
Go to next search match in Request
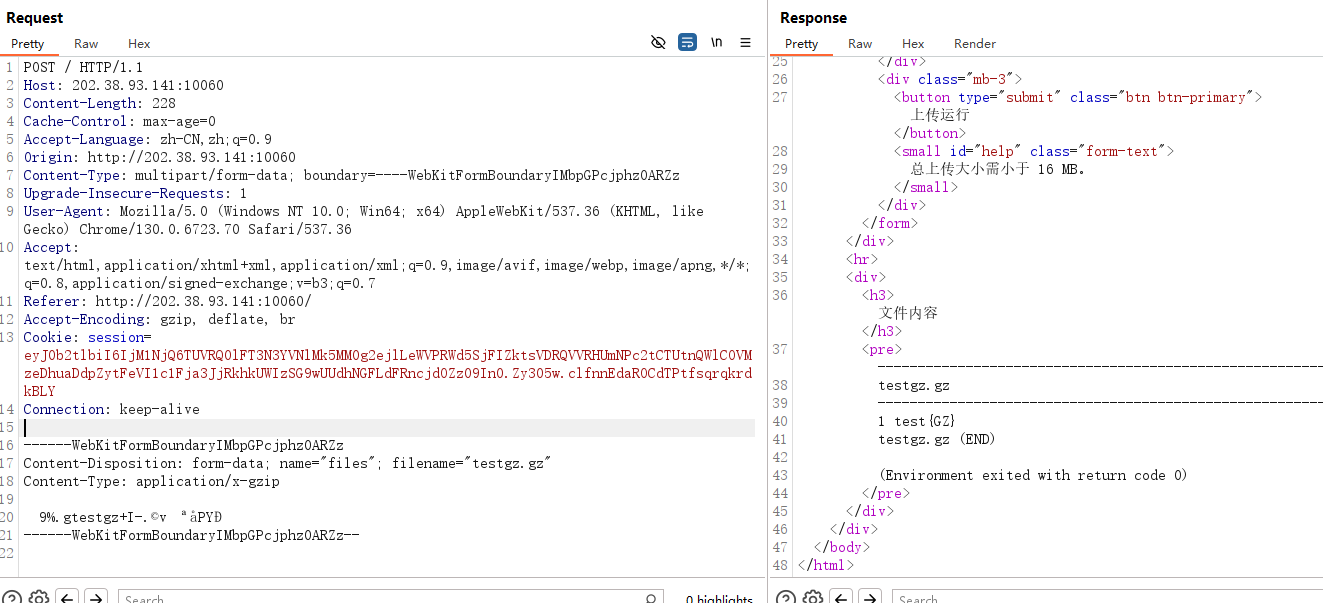[x=95, y=598]
